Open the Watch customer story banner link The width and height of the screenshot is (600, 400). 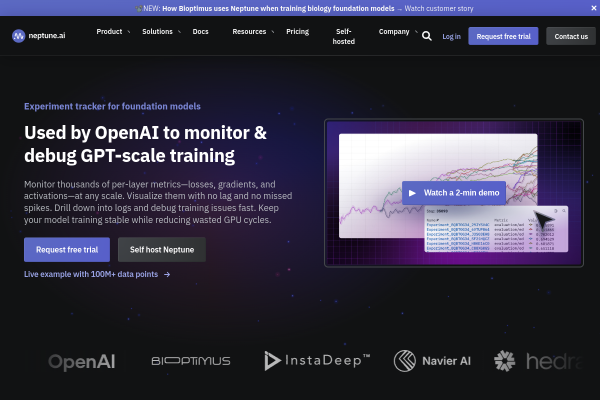426,7
